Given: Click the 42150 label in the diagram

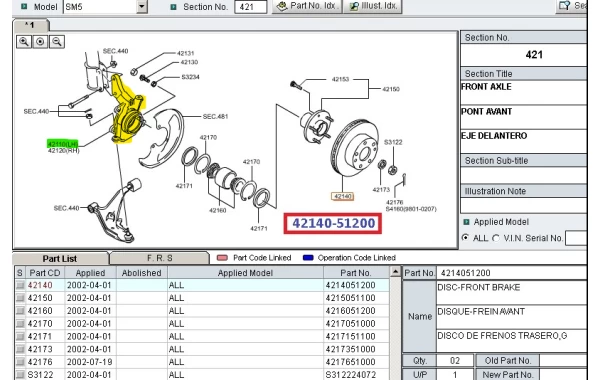Looking at the screenshot, I should pyautogui.click(x=391, y=89).
